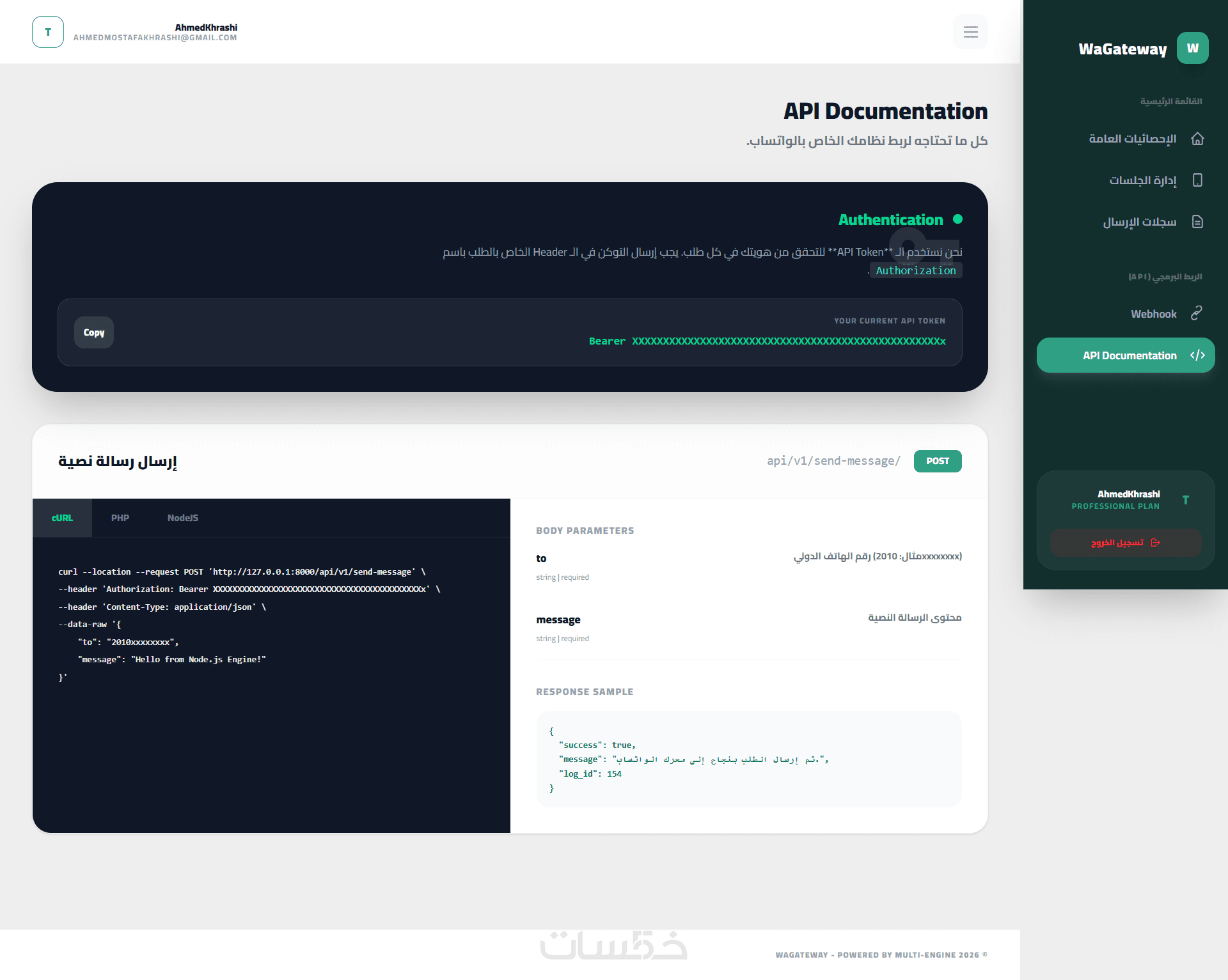Switch to the PHP code tab
This screenshot has width=1228, height=980.
[120, 518]
